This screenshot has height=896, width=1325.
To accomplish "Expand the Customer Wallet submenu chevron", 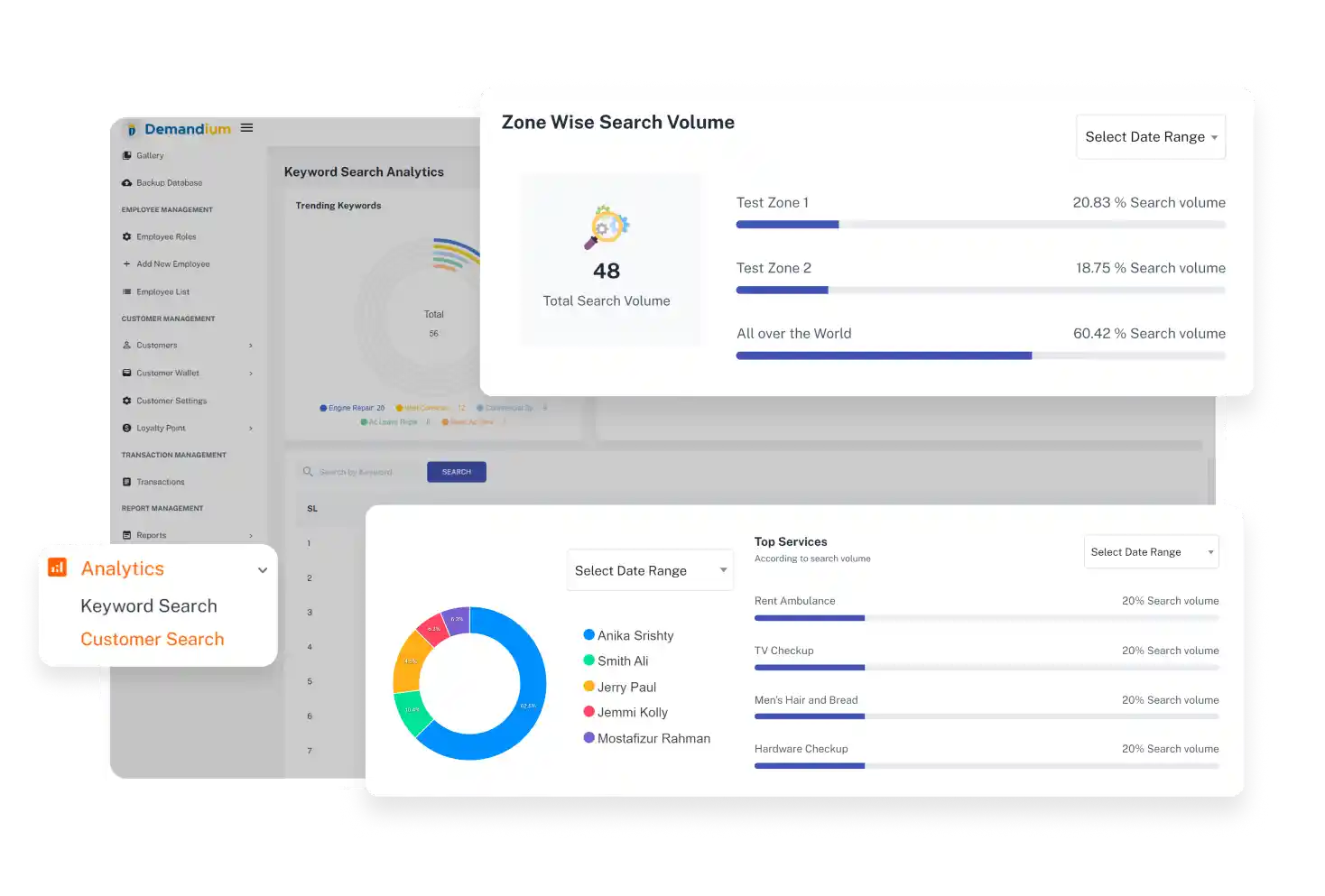I will [251, 373].
